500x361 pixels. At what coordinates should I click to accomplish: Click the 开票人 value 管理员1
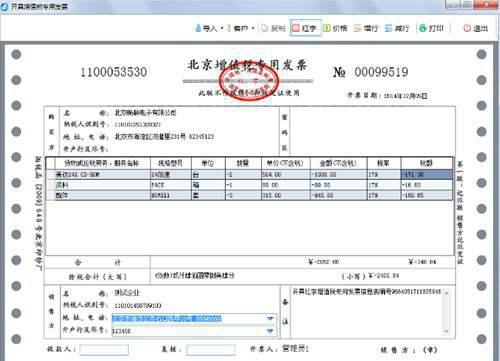tap(295, 349)
